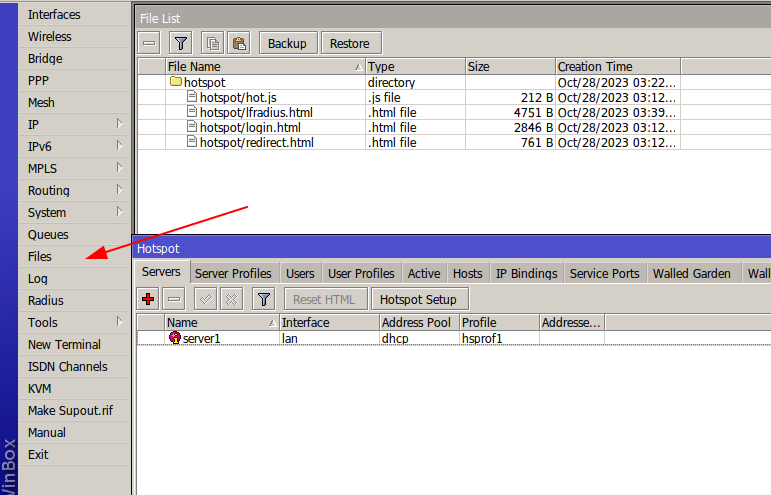
Task: Click the remove (minus) icon in Hotspot toolbar
Action: tap(174, 299)
